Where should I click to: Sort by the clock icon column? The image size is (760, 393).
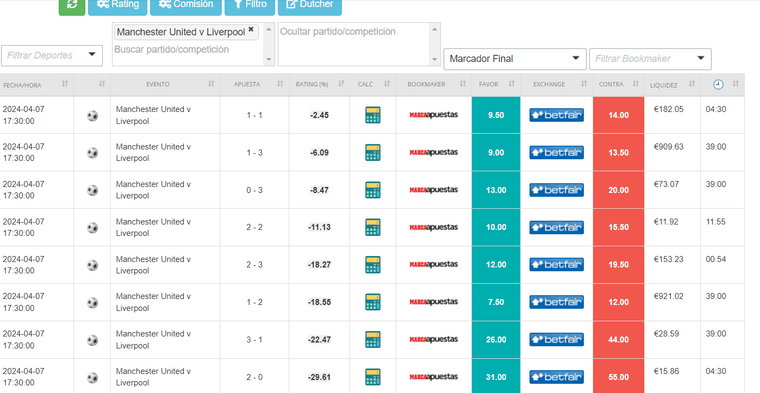pos(722,84)
